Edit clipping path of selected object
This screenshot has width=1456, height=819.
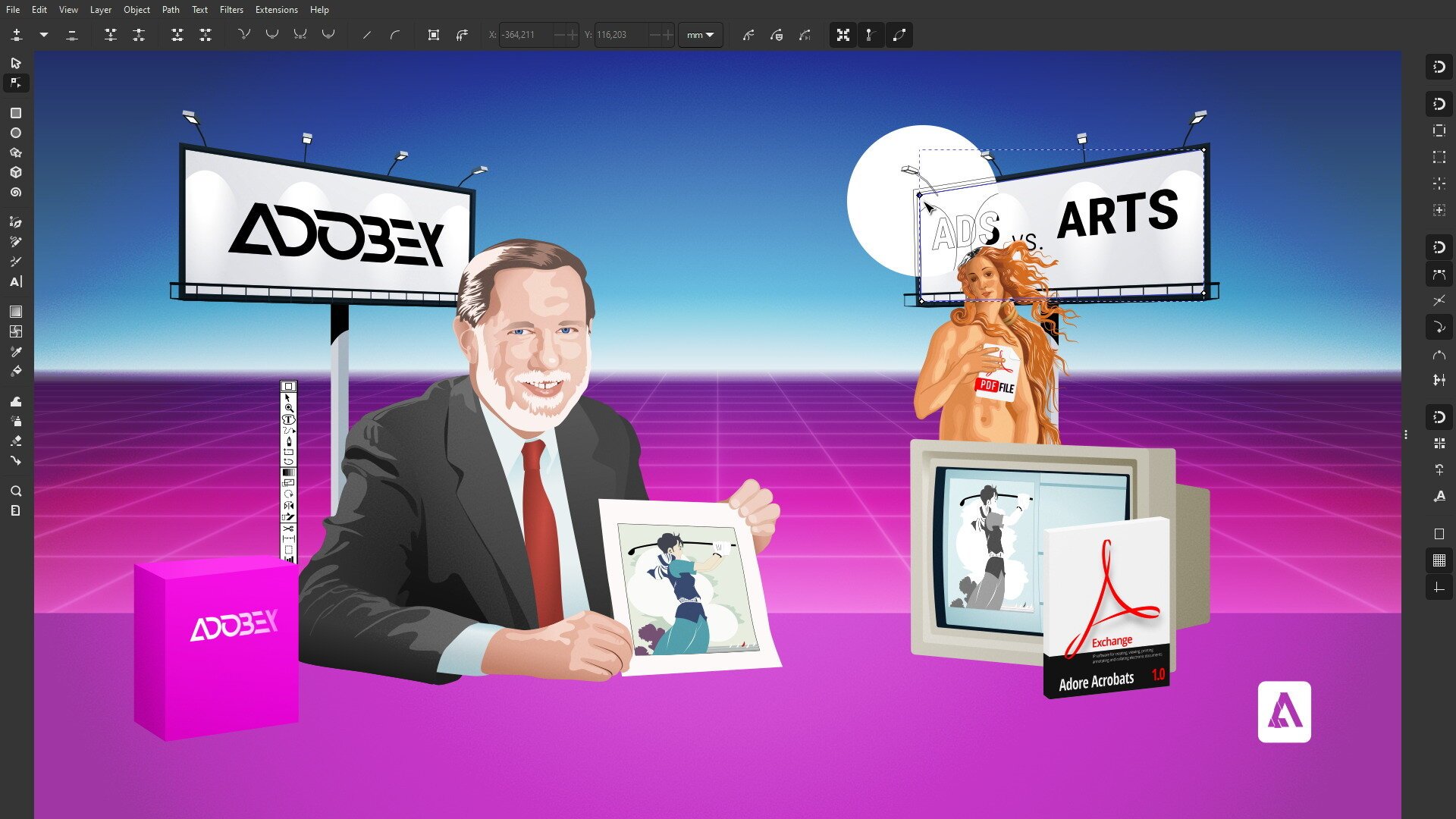click(748, 35)
